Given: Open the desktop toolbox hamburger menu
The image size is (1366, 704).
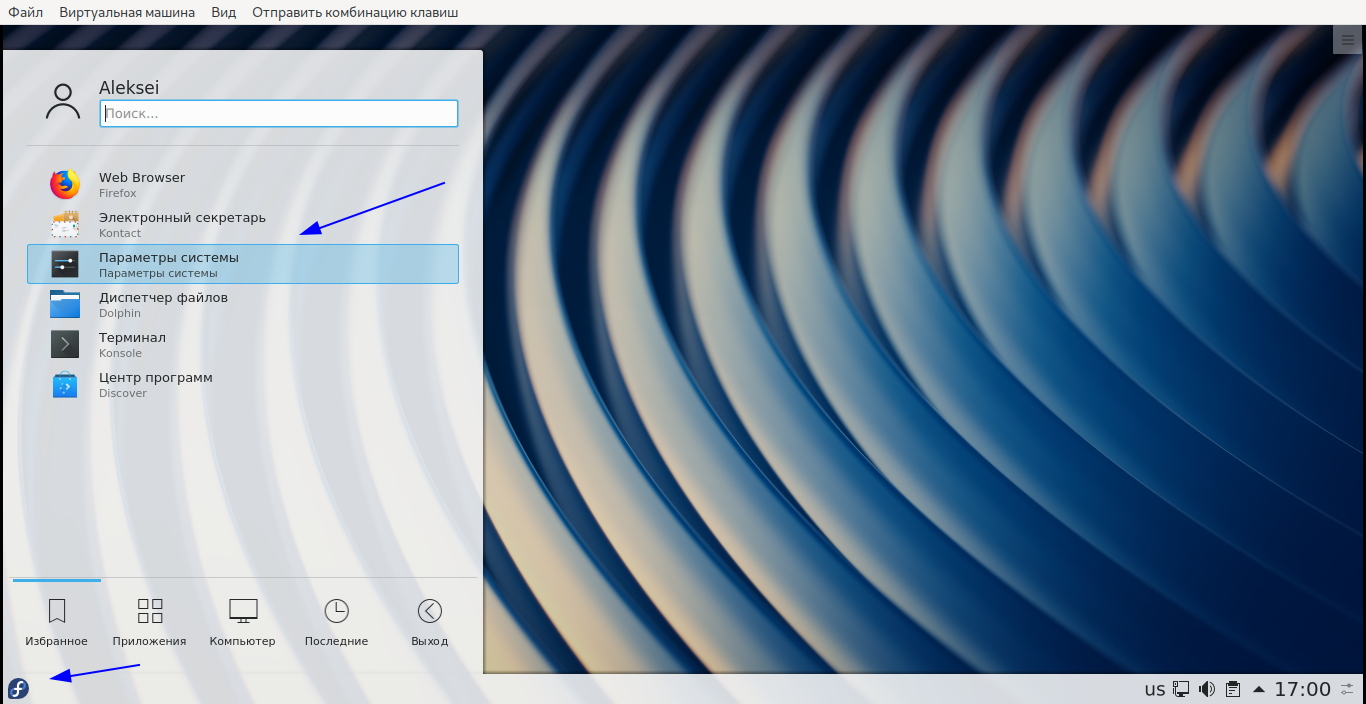Looking at the screenshot, I should pyautogui.click(x=1348, y=39).
